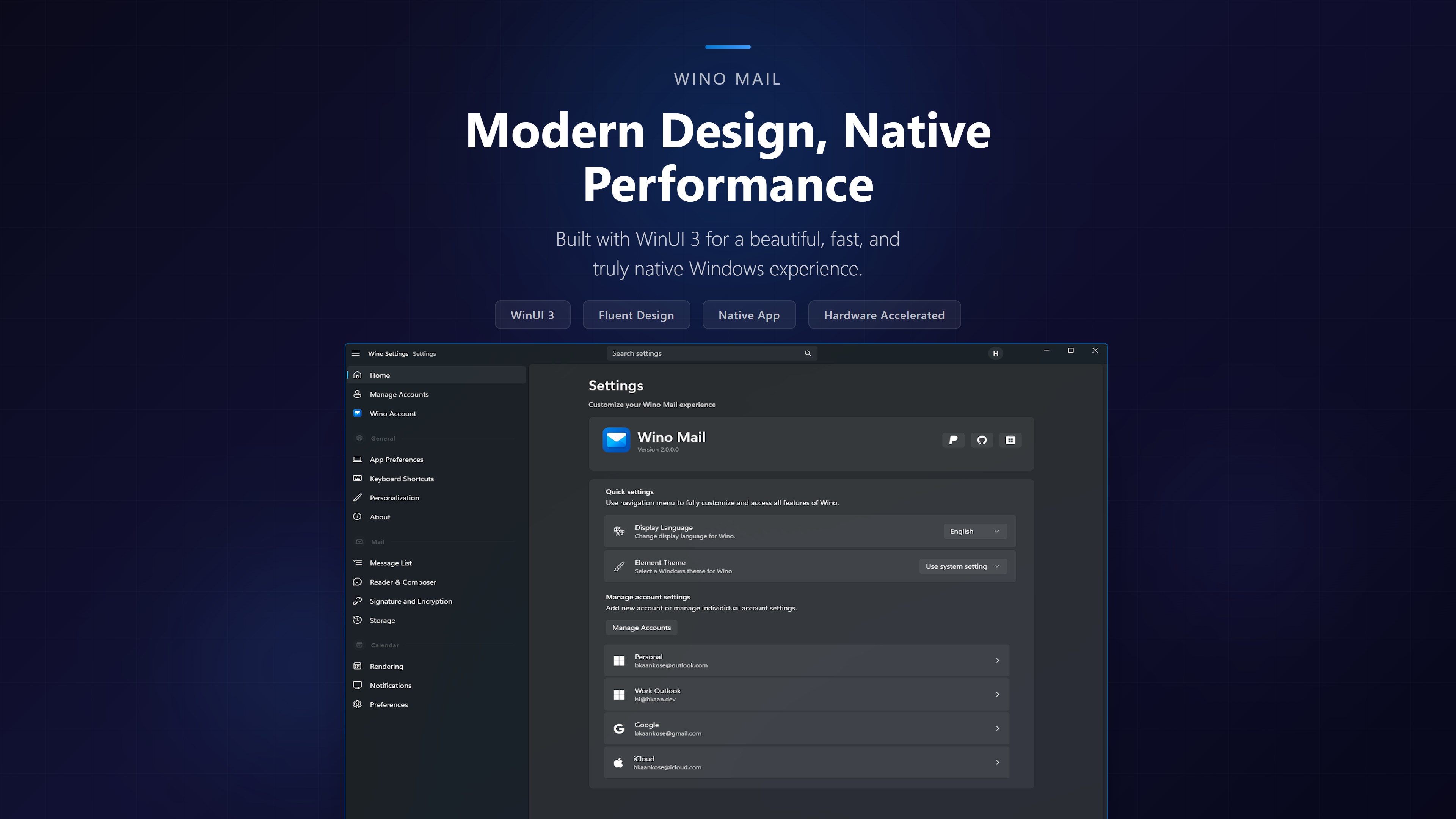Select Home in the sidebar

pos(436,375)
